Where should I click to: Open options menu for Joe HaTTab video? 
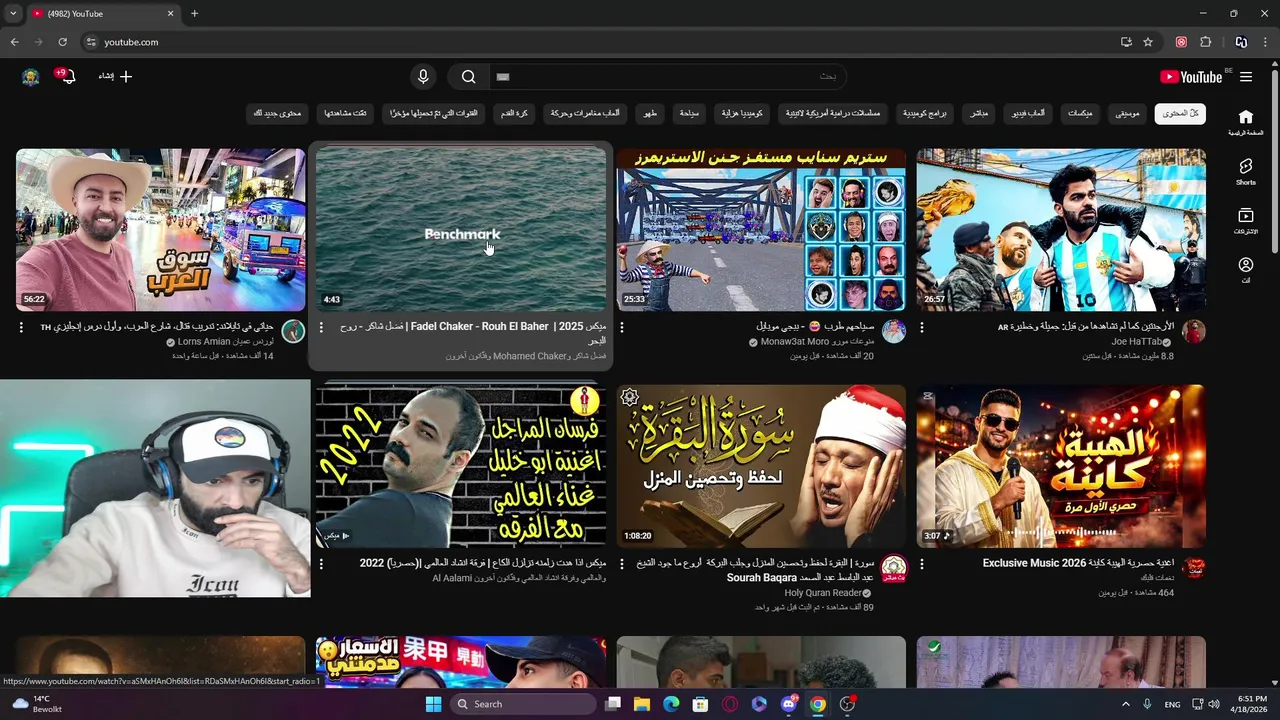(x=922, y=327)
